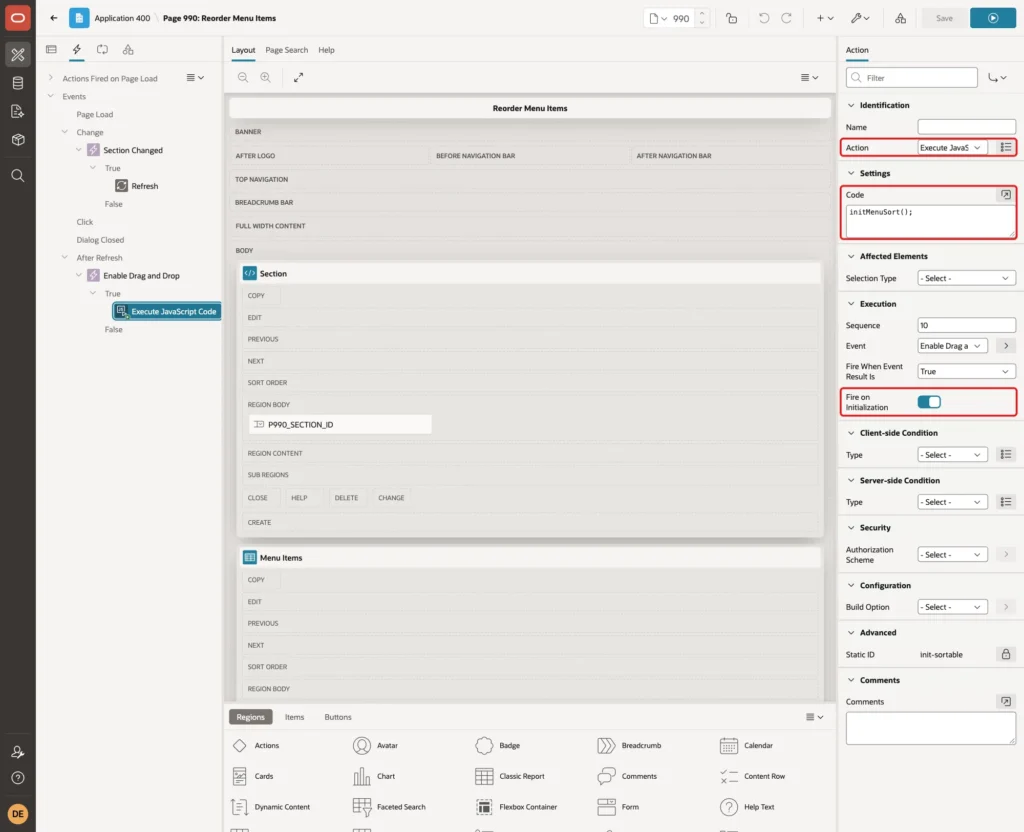Zoom in the layout view
The image size is (1024, 832).
pos(265,77)
